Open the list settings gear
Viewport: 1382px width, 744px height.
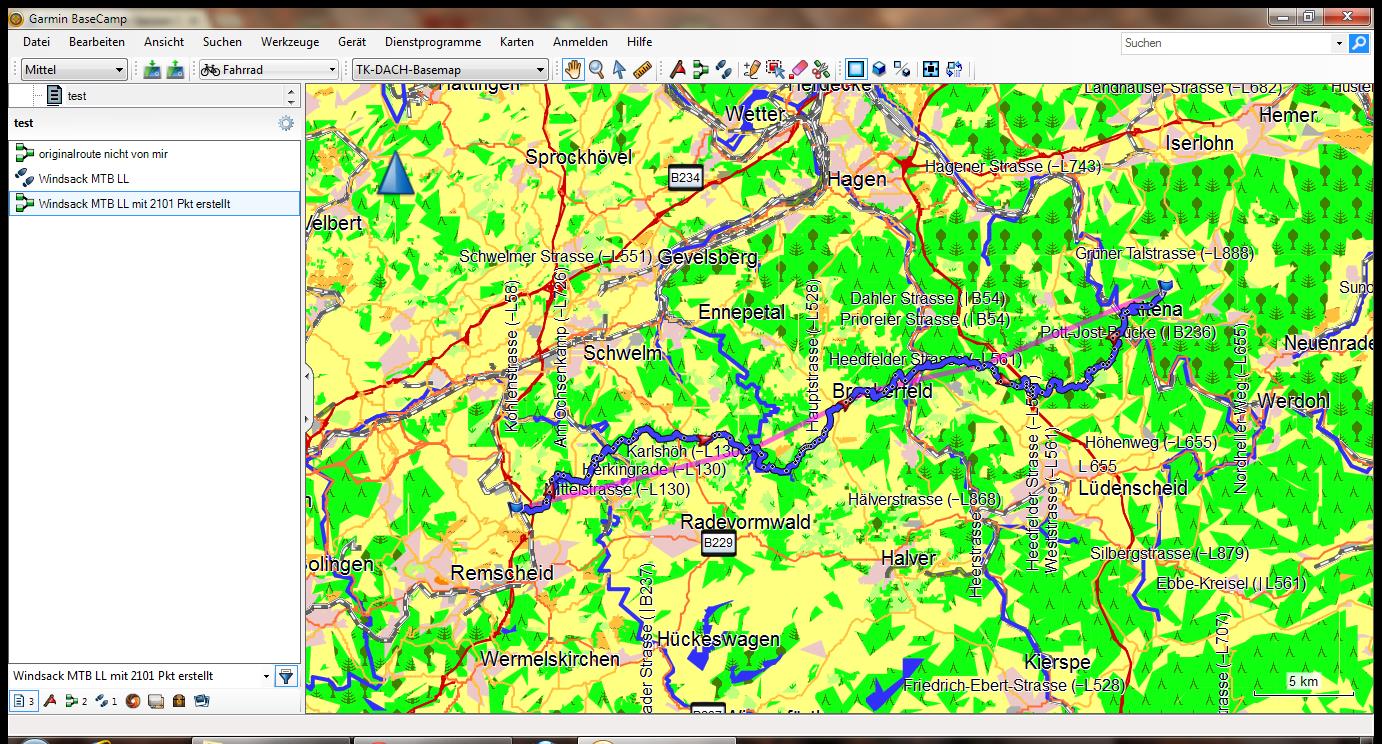point(286,123)
